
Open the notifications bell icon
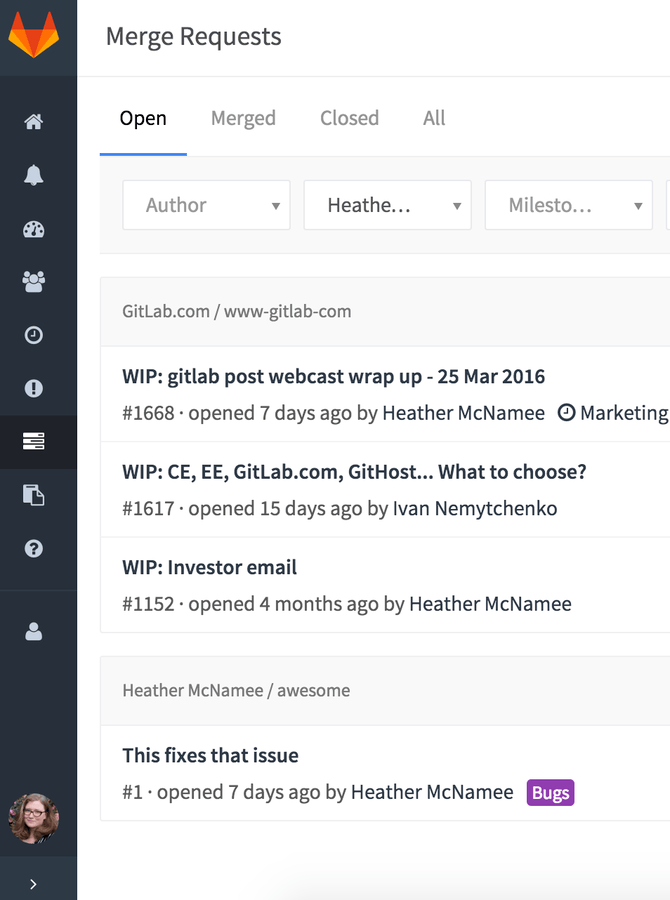pos(33,175)
